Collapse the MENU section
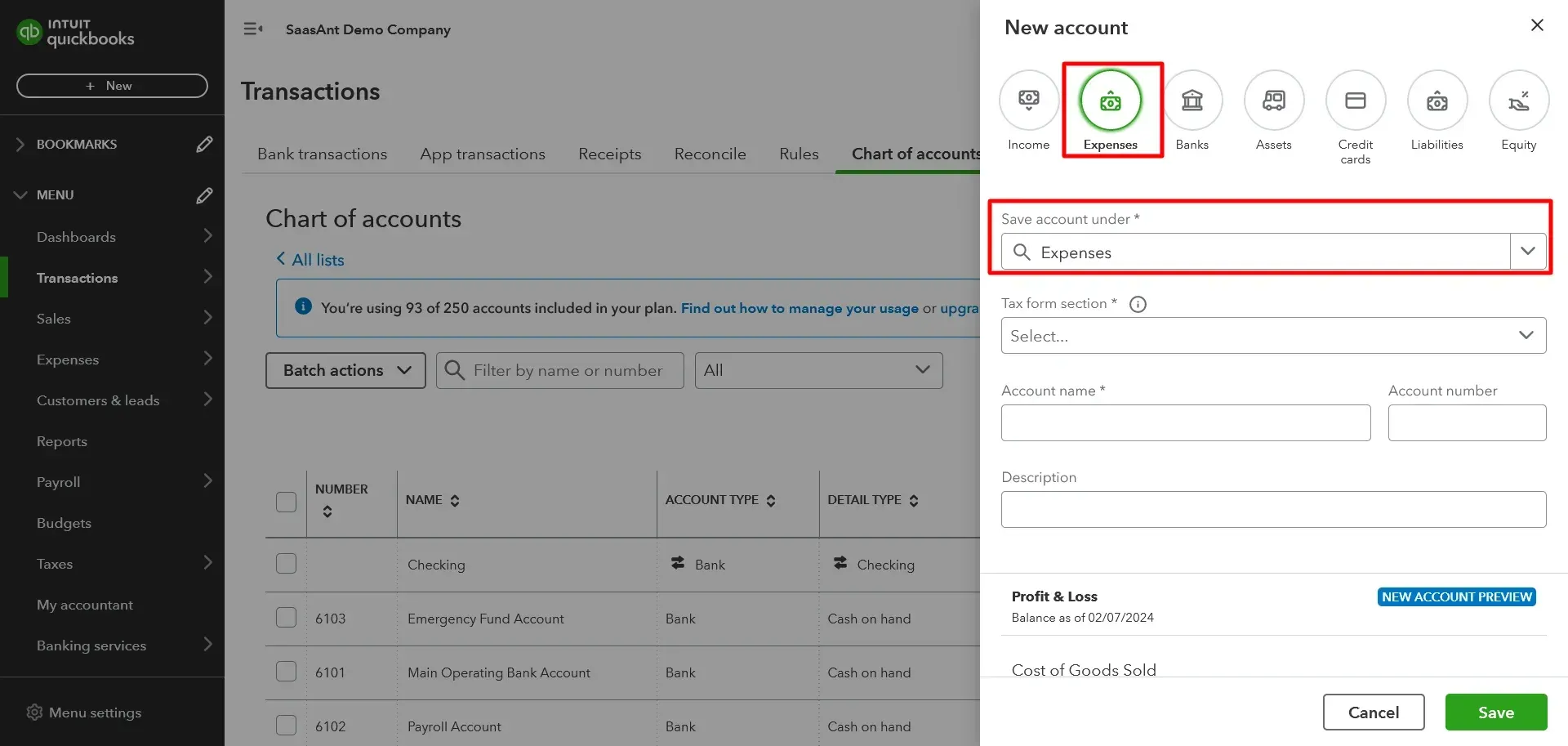1568x746 pixels. coord(20,194)
